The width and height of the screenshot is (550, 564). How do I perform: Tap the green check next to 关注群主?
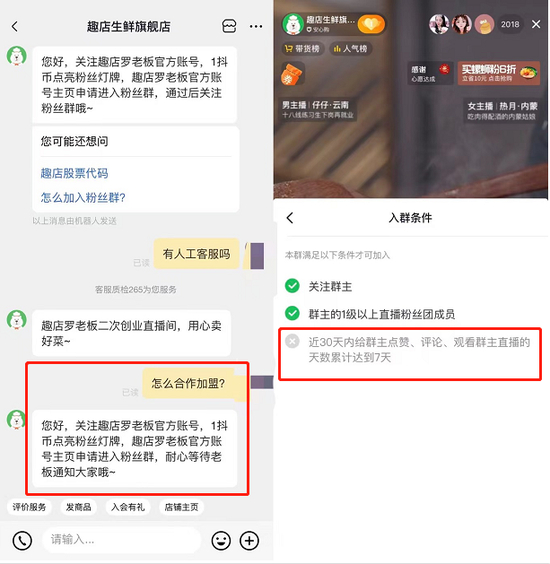(292, 286)
